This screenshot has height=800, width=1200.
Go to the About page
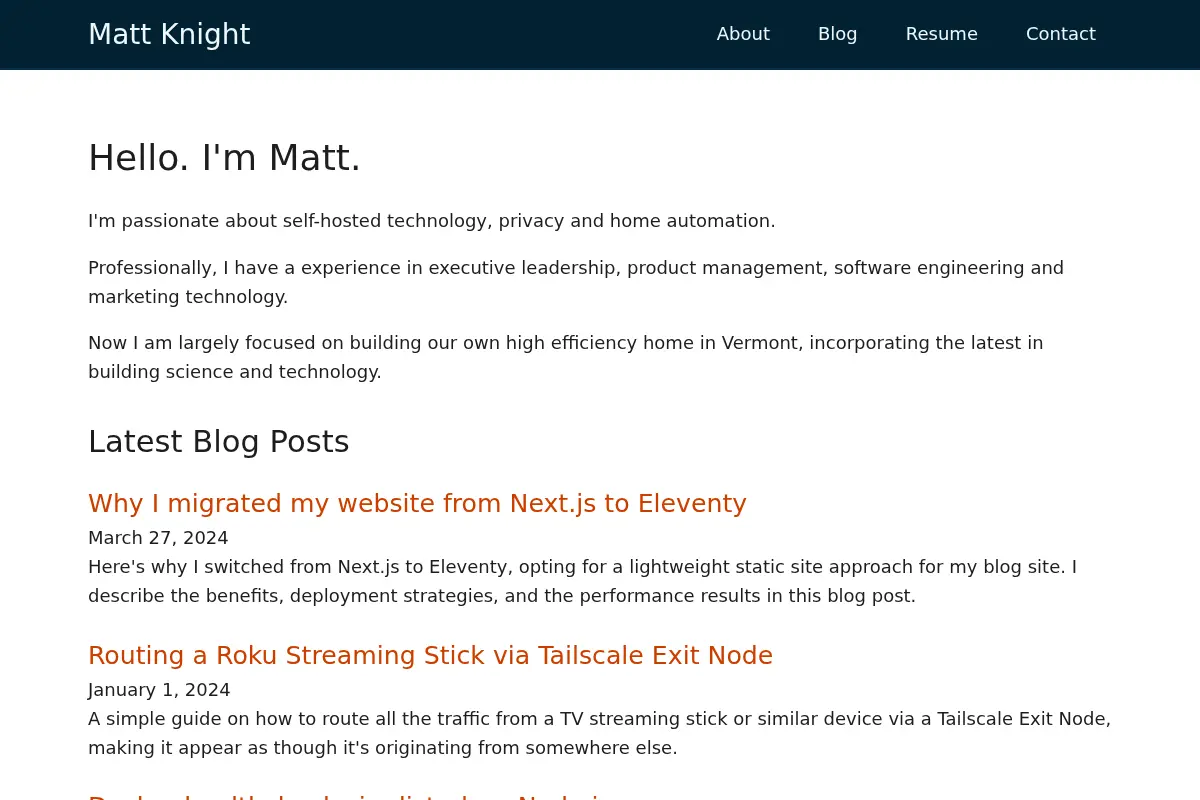point(743,34)
